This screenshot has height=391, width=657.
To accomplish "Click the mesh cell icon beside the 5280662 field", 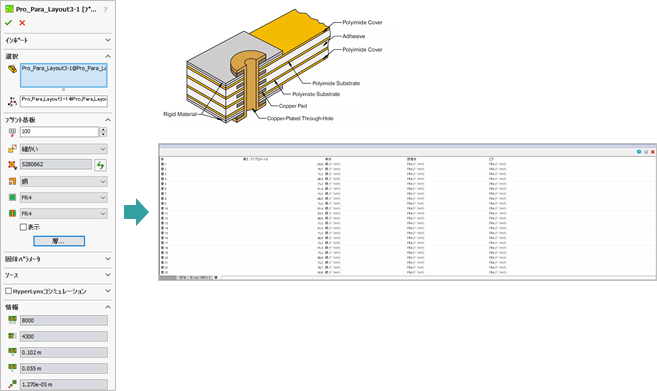I will [x=12, y=165].
